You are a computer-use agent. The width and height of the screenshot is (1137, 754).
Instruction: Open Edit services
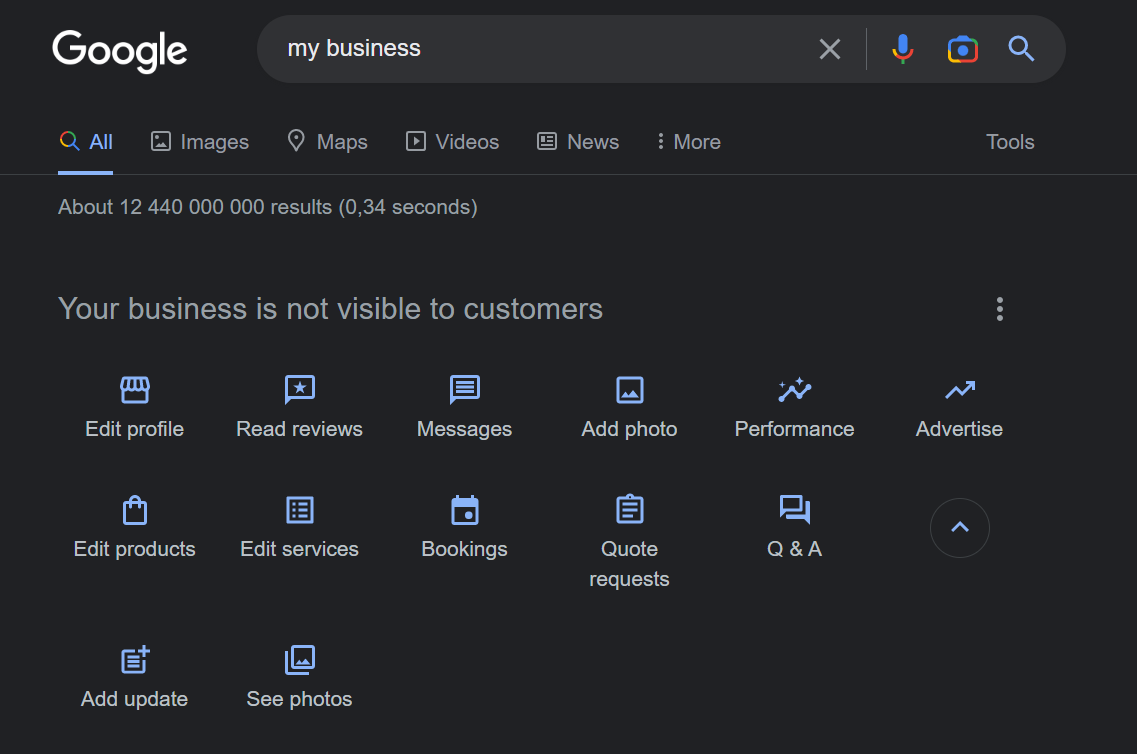point(299,525)
